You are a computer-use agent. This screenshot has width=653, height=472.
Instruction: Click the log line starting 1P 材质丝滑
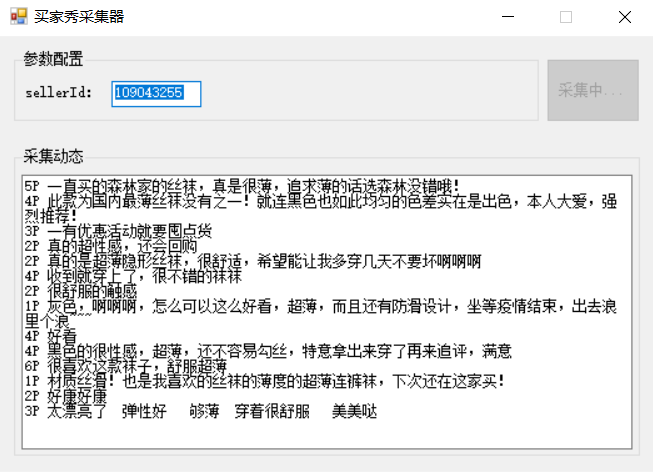tap(264, 381)
